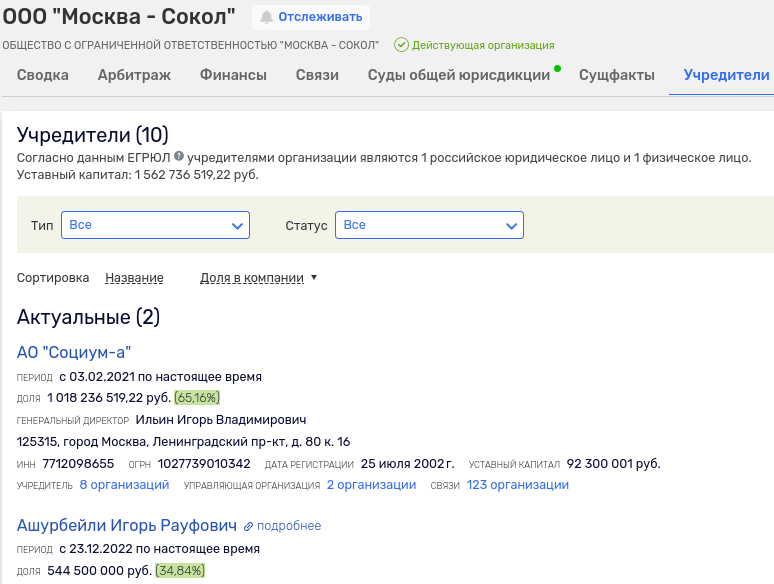The height and width of the screenshot is (584, 774).
Task: Open Суды общей юрисдикции tab
Action: pos(459,75)
